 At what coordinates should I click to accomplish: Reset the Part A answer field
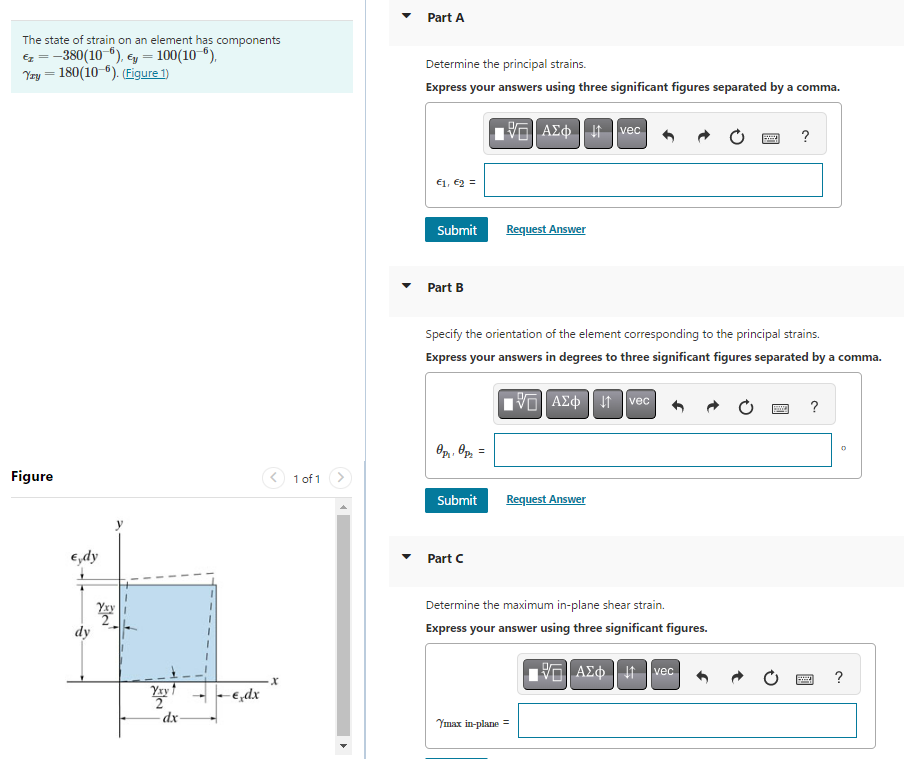[737, 137]
